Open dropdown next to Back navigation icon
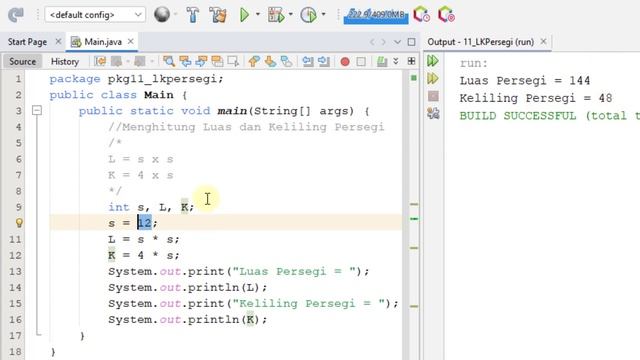Image resolution: width=640 pixels, height=360 pixels. [128, 62]
